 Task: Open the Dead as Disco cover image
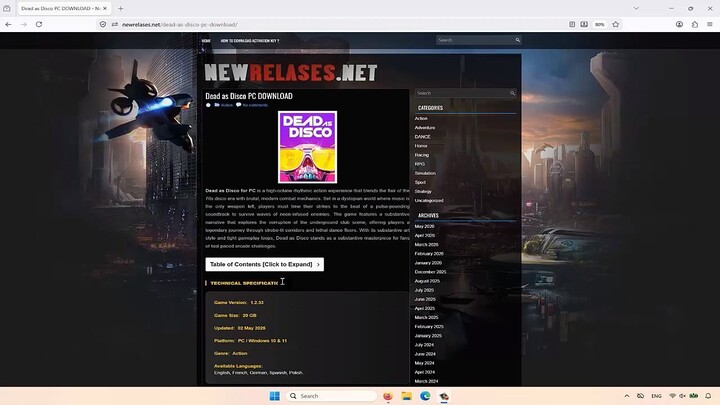tap(307, 147)
